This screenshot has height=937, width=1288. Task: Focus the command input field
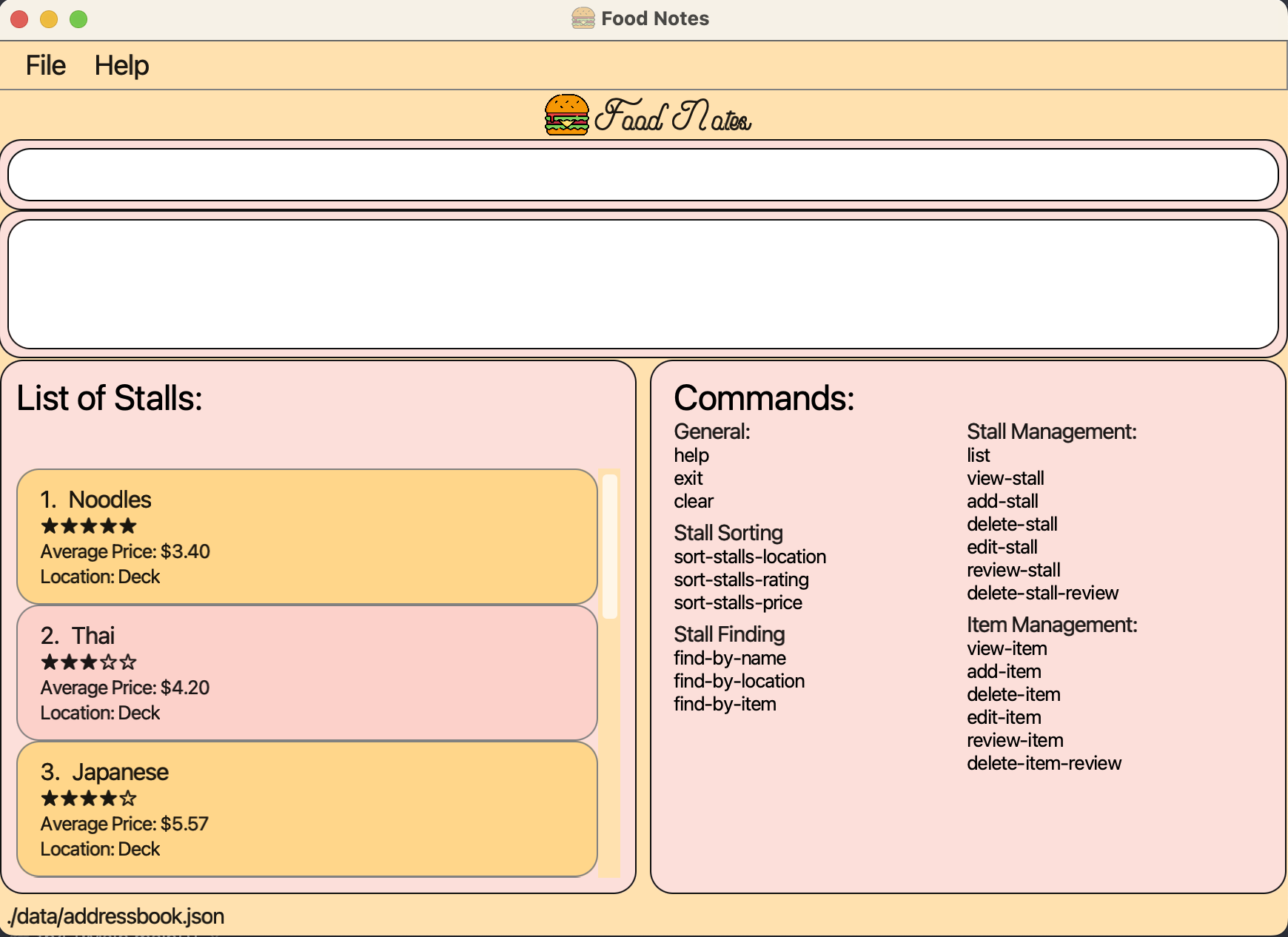click(643, 175)
